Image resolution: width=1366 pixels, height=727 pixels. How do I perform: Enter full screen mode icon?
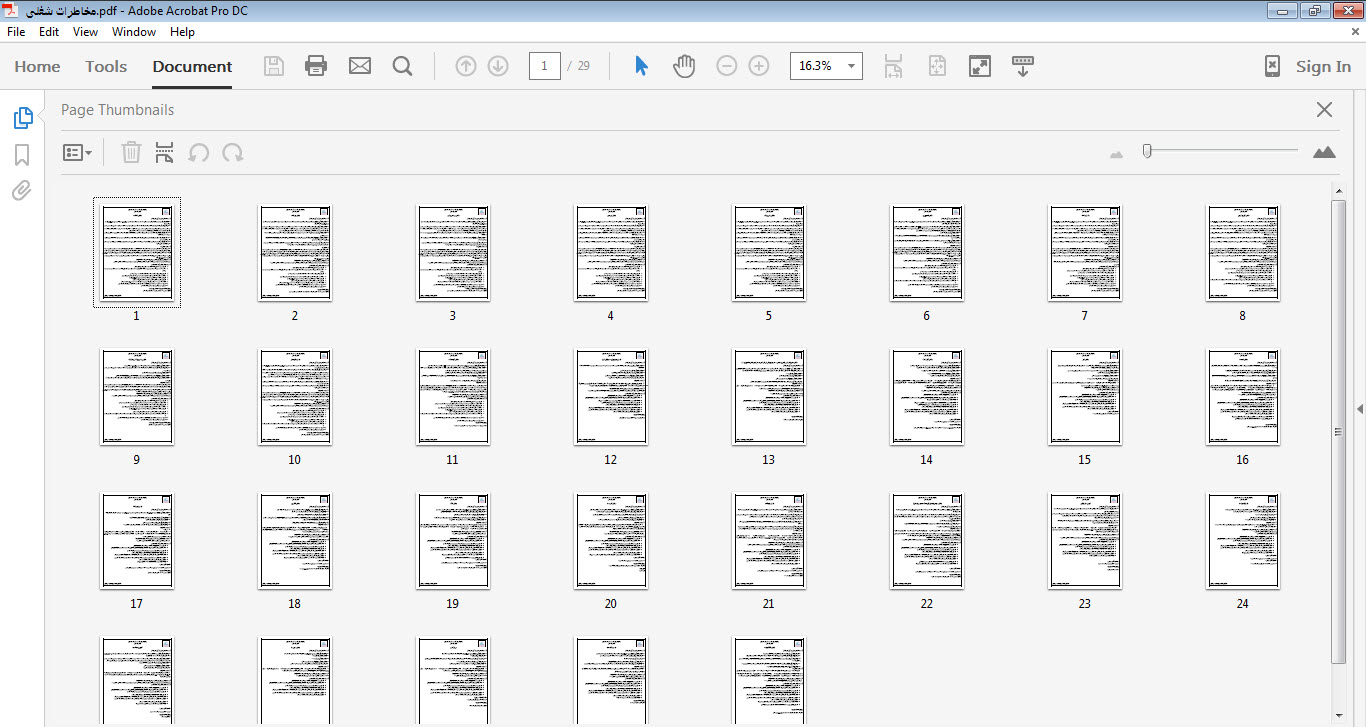point(980,66)
